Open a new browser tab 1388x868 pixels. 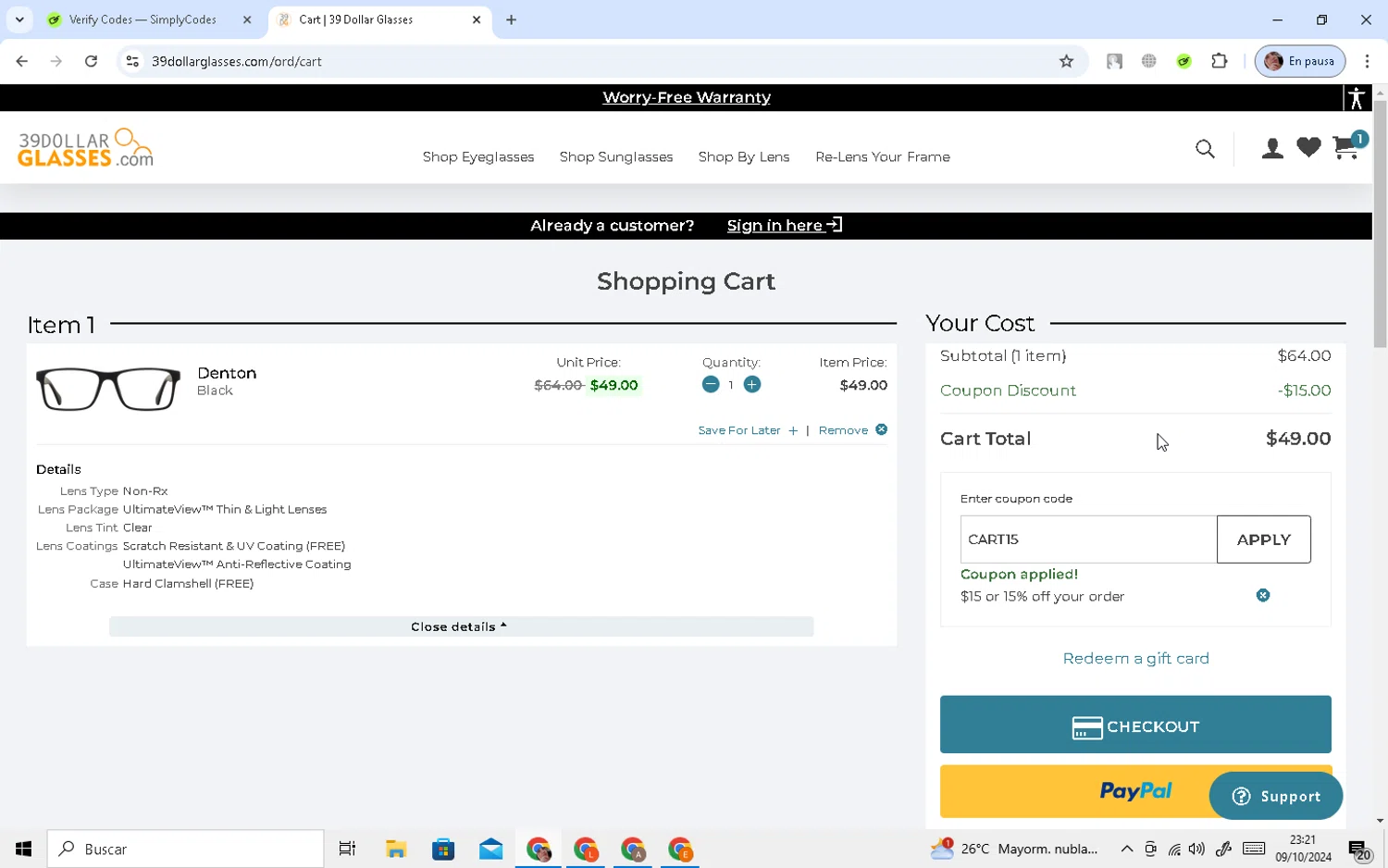click(x=511, y=19)
